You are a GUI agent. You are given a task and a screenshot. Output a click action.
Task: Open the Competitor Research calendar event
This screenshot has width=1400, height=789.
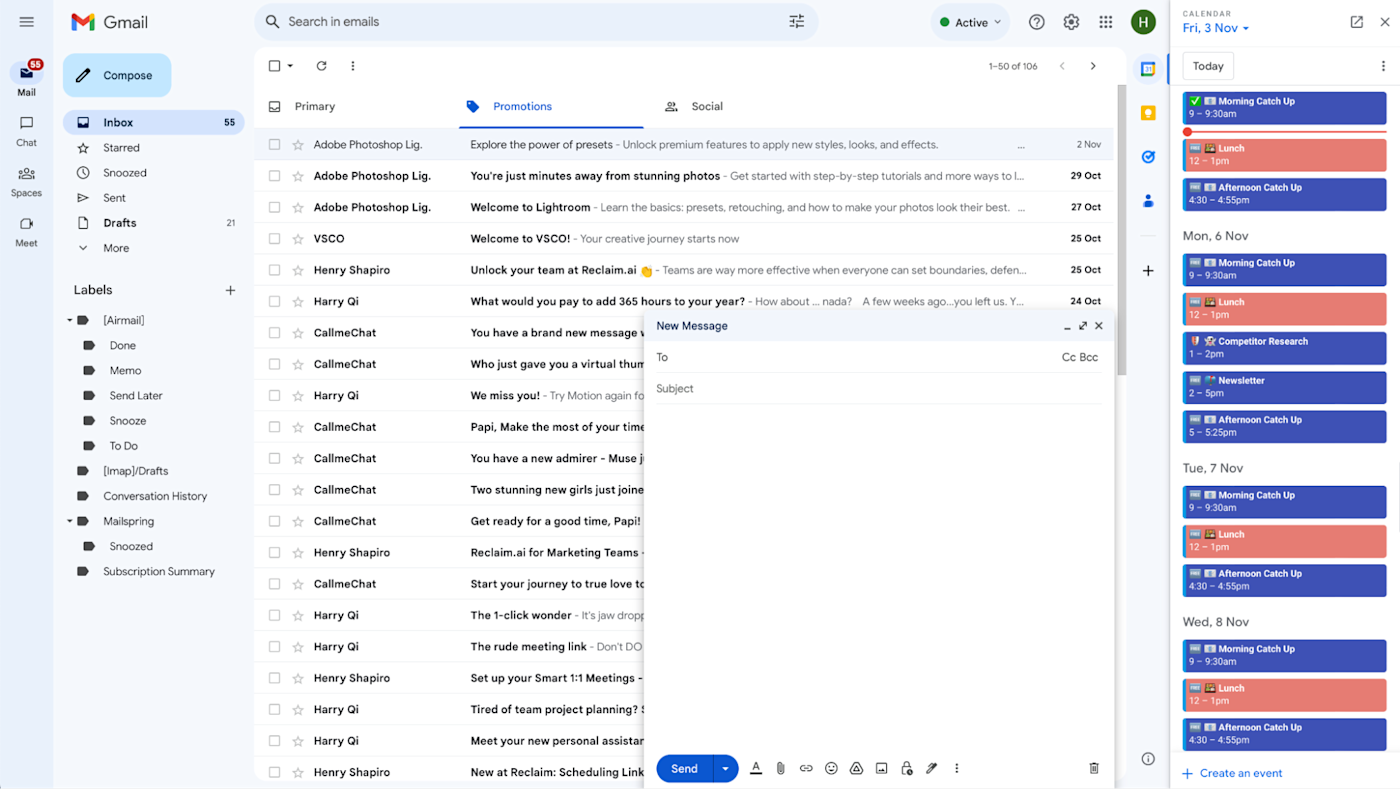[1285, 347]
